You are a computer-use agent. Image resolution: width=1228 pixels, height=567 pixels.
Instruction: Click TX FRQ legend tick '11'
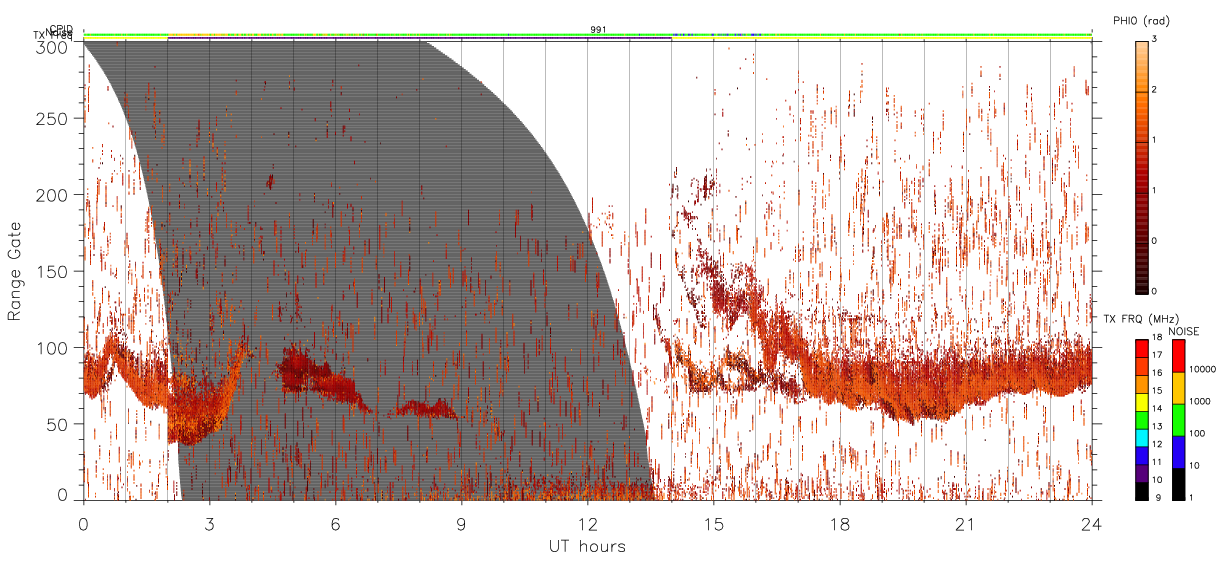tap(1157, 462)
